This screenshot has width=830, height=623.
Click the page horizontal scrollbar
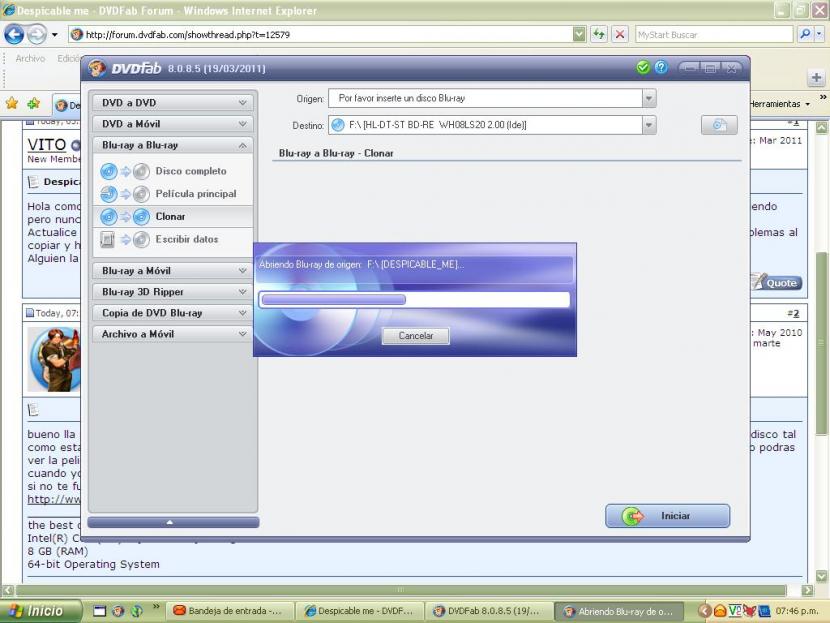pyautogui.click(x=401, y=590)
